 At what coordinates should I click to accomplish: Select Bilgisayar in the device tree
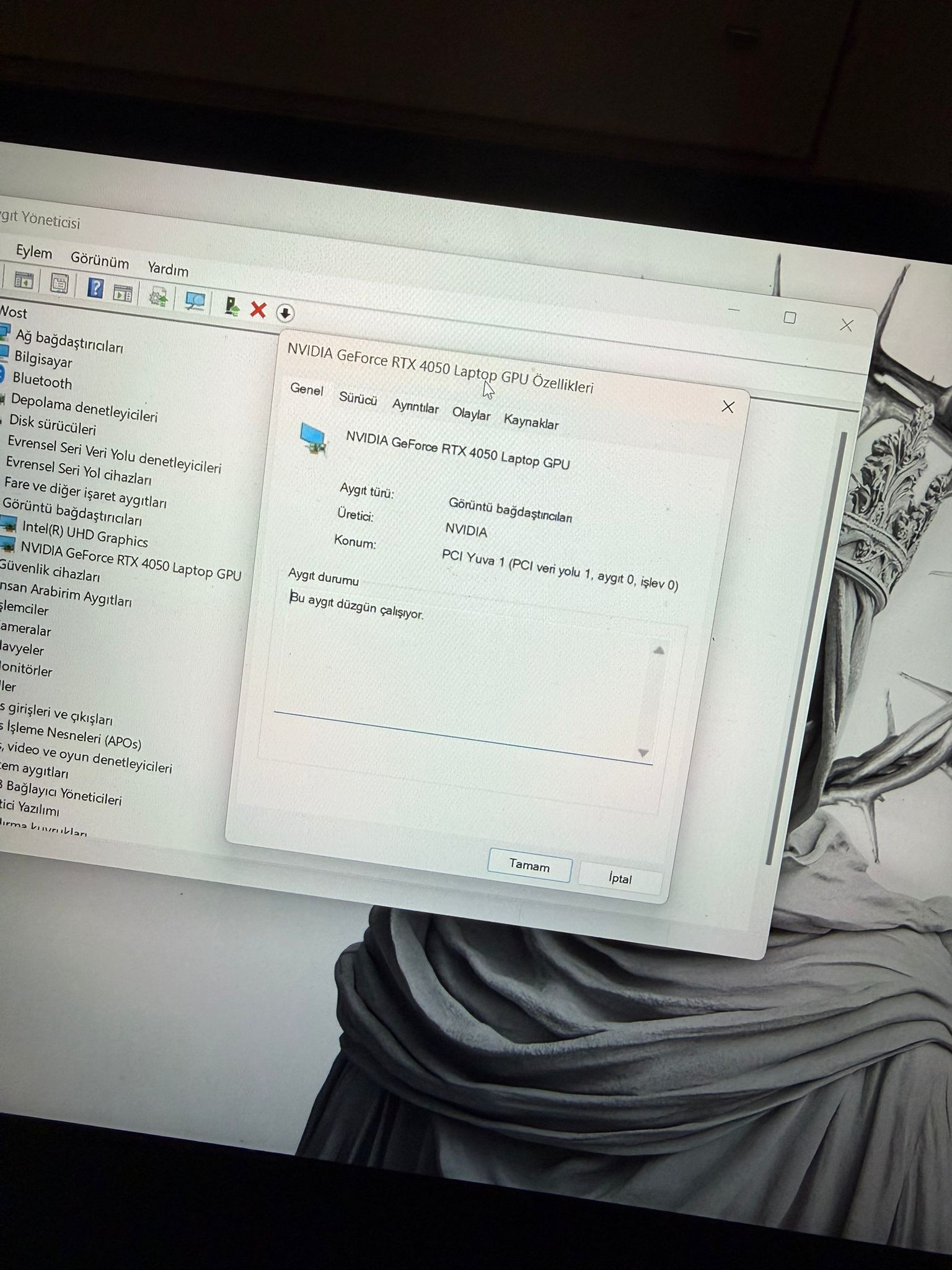(43, 360)
